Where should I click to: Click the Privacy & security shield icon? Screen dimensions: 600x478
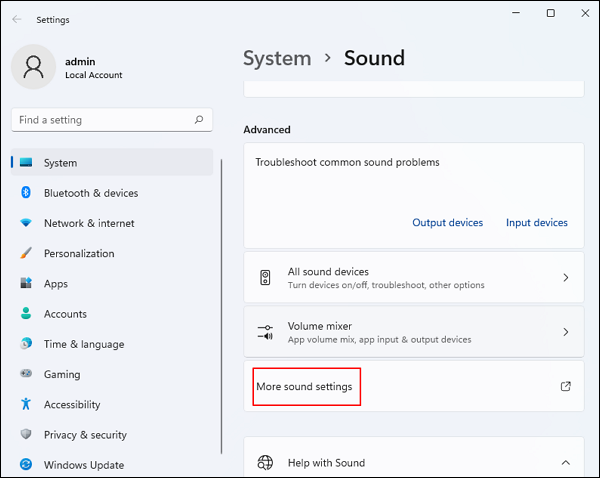click(25, 435)
